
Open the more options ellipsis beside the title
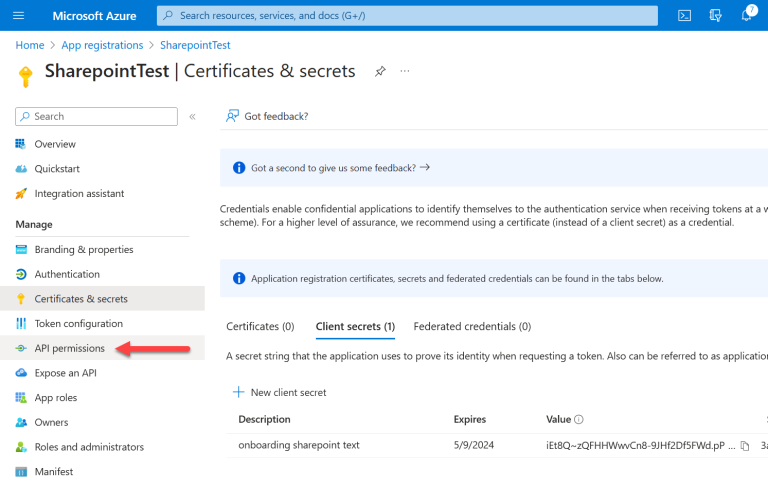pyautogui.click(x=405, y=72)
